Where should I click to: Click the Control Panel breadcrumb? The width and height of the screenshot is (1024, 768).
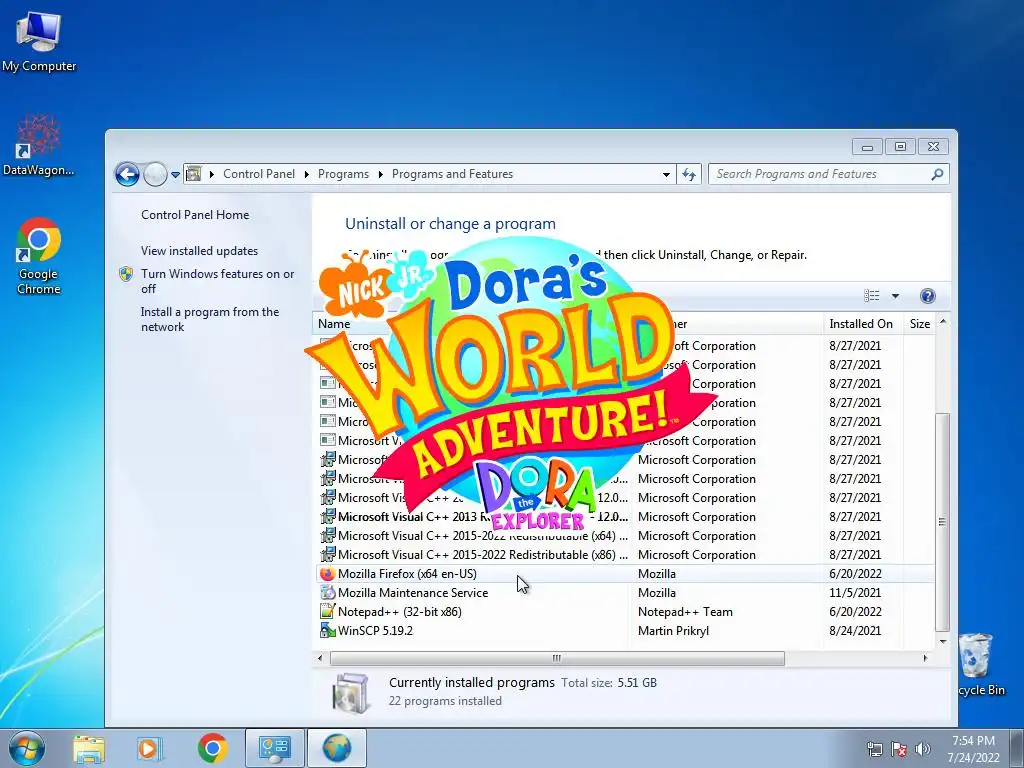pyautogui.click(x=259, y=174)
